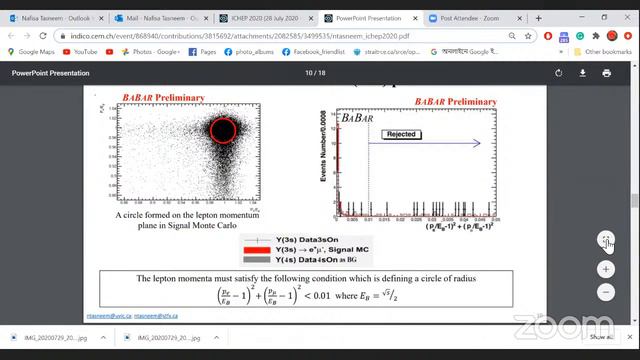
Task: Close the Nafisa Tasneem Outlook tab
Action: tap(101, 18)
